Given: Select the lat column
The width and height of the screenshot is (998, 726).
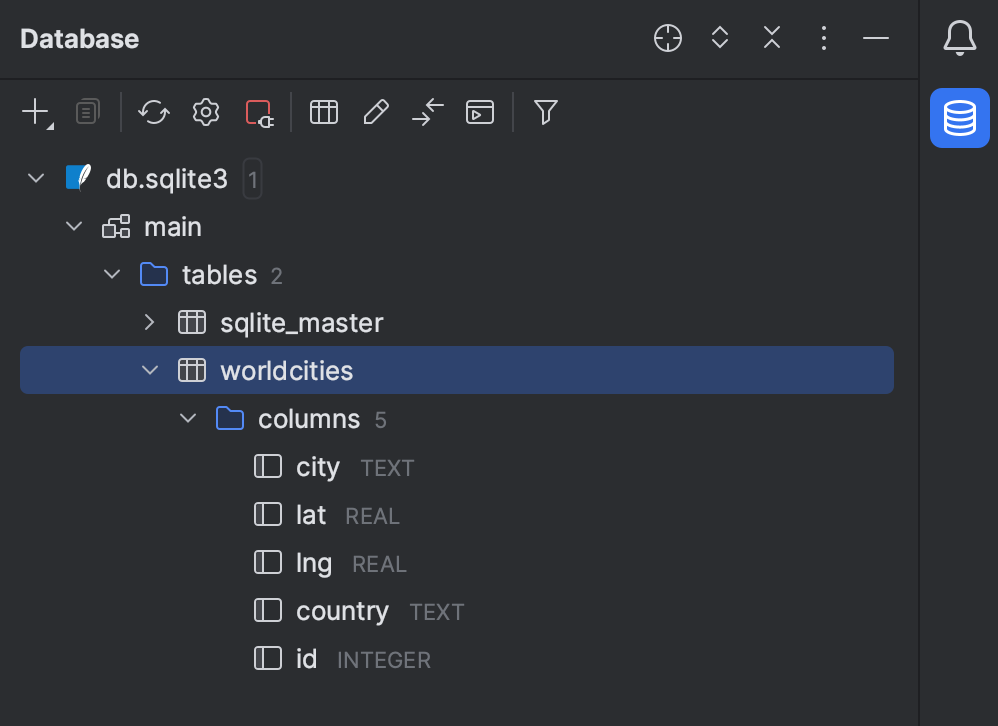Looking at the screenshot, I should tap(308, 514).
